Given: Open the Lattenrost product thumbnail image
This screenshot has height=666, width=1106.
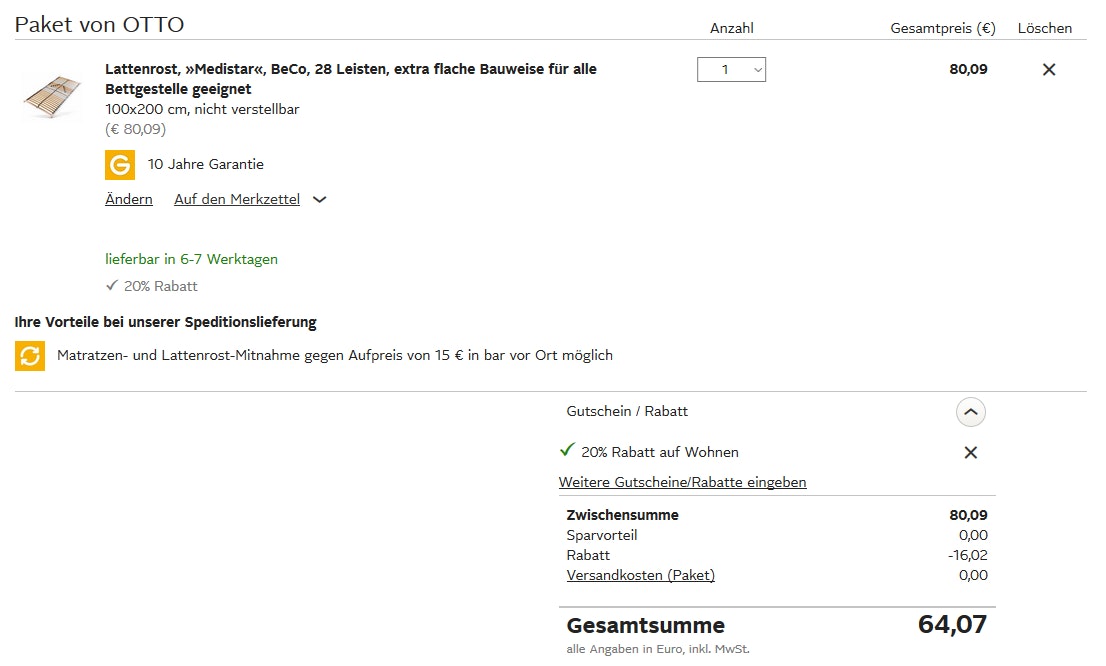Looking at the screenshot, I should (51, 95).
